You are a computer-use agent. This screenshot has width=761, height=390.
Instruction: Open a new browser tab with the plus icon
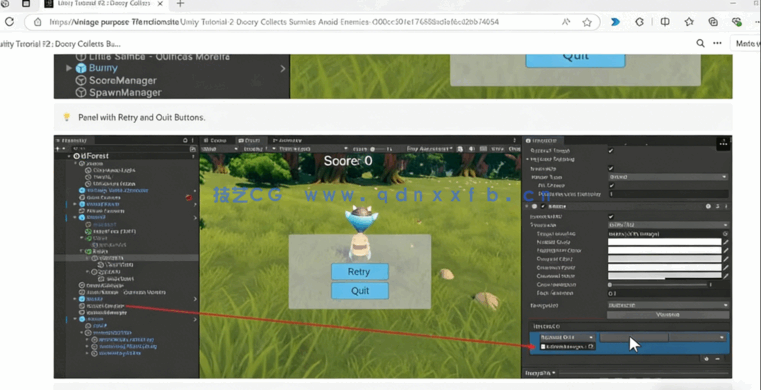point(180,4)
